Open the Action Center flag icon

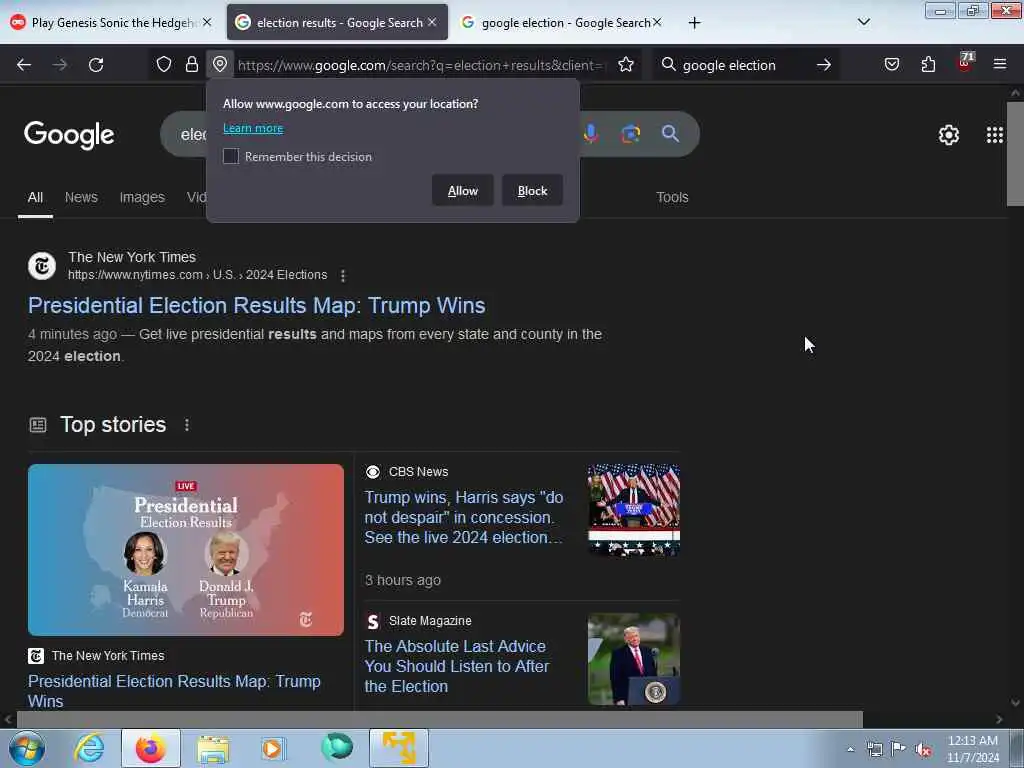[x=899, y=749]
